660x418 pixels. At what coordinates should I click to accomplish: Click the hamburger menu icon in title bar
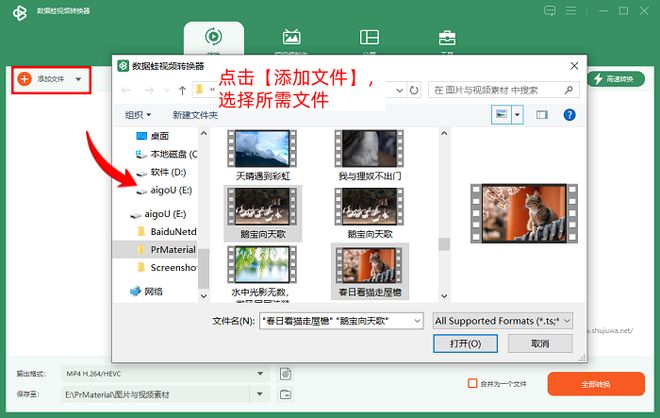tap(598, 11)
